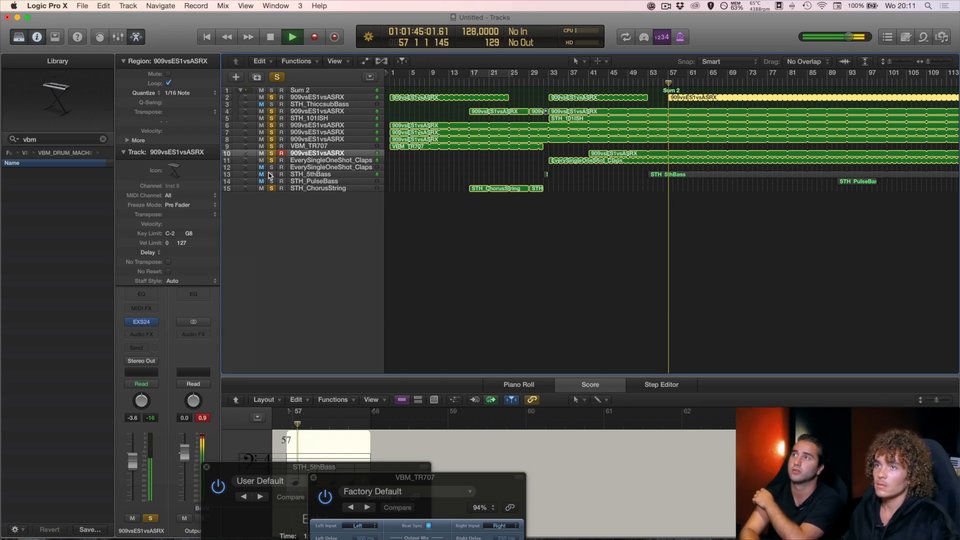Toggle the Loop checkbox in Region inspector
This screenshot has height=540, width=960.
click(x=168, y=83)
